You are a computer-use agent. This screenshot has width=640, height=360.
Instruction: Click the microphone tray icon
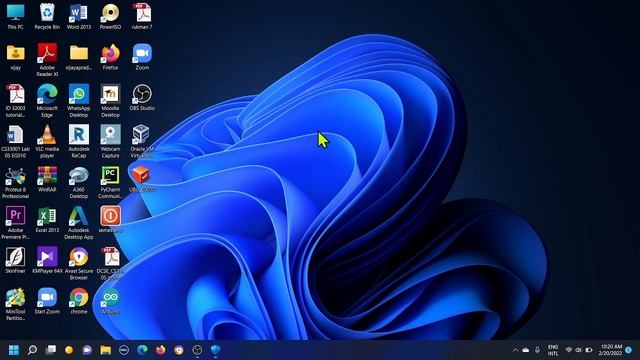[x=538, y=350]
